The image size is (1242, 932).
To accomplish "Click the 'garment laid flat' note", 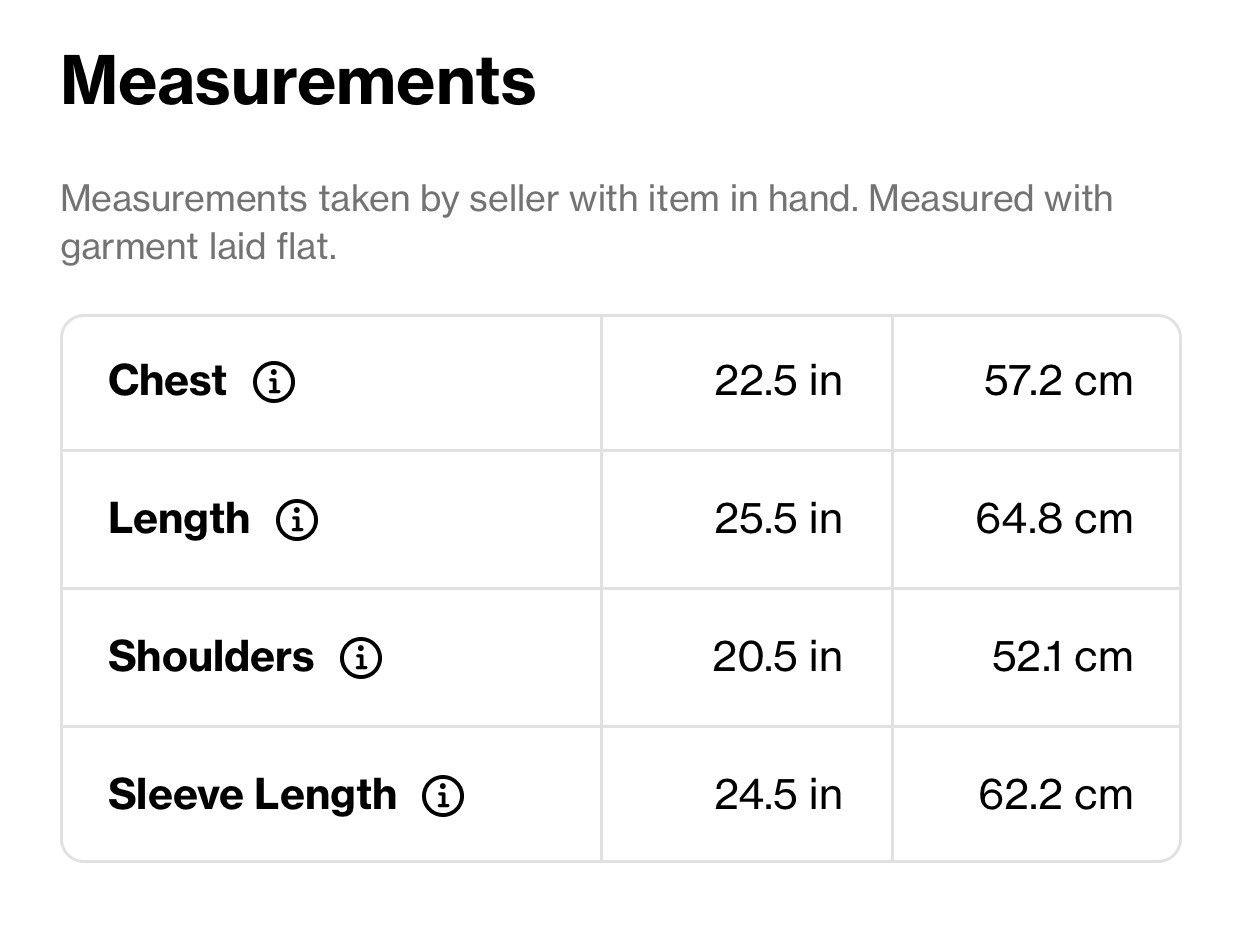I will point(198,246).
